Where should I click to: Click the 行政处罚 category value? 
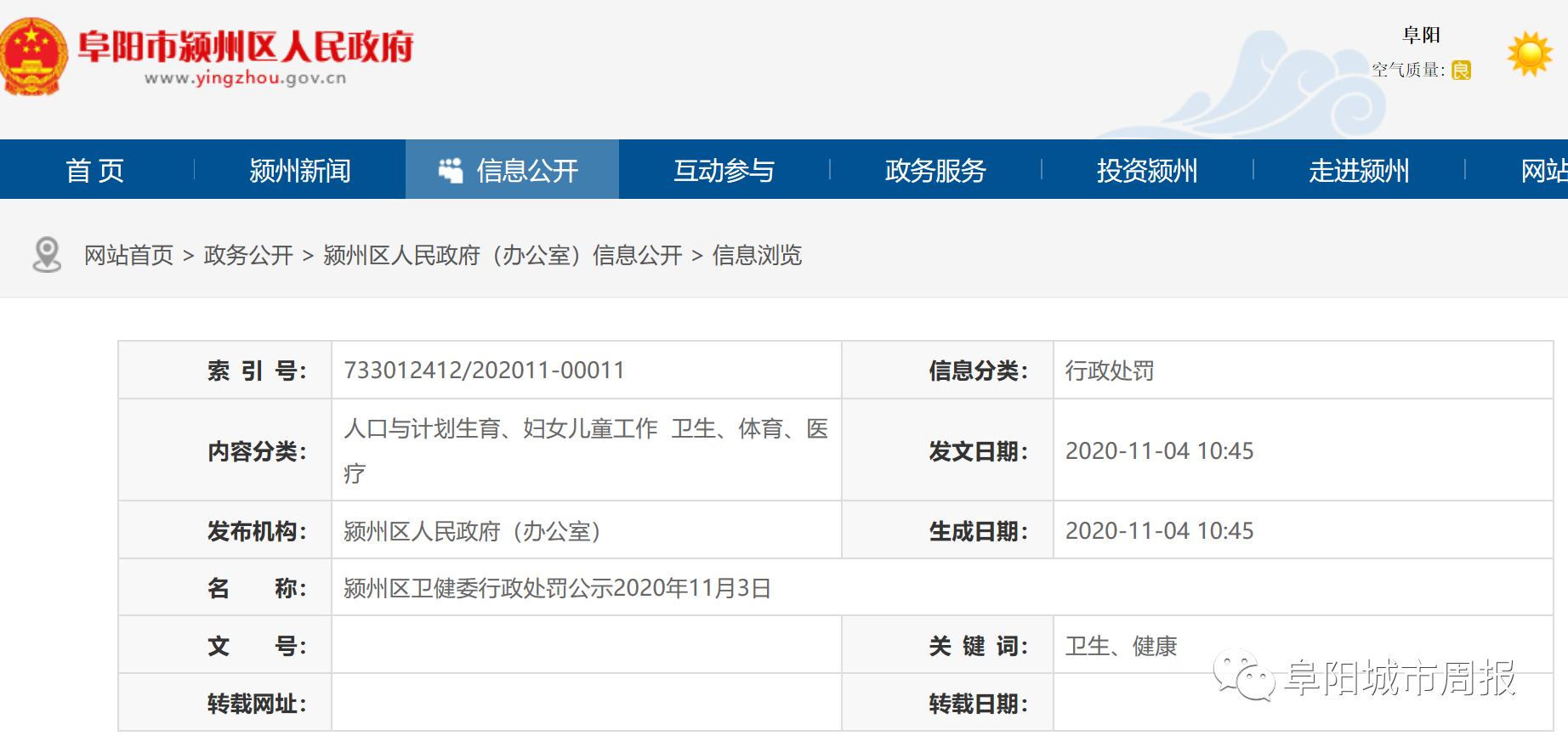pyautogui.click(x=1110, y=371)
